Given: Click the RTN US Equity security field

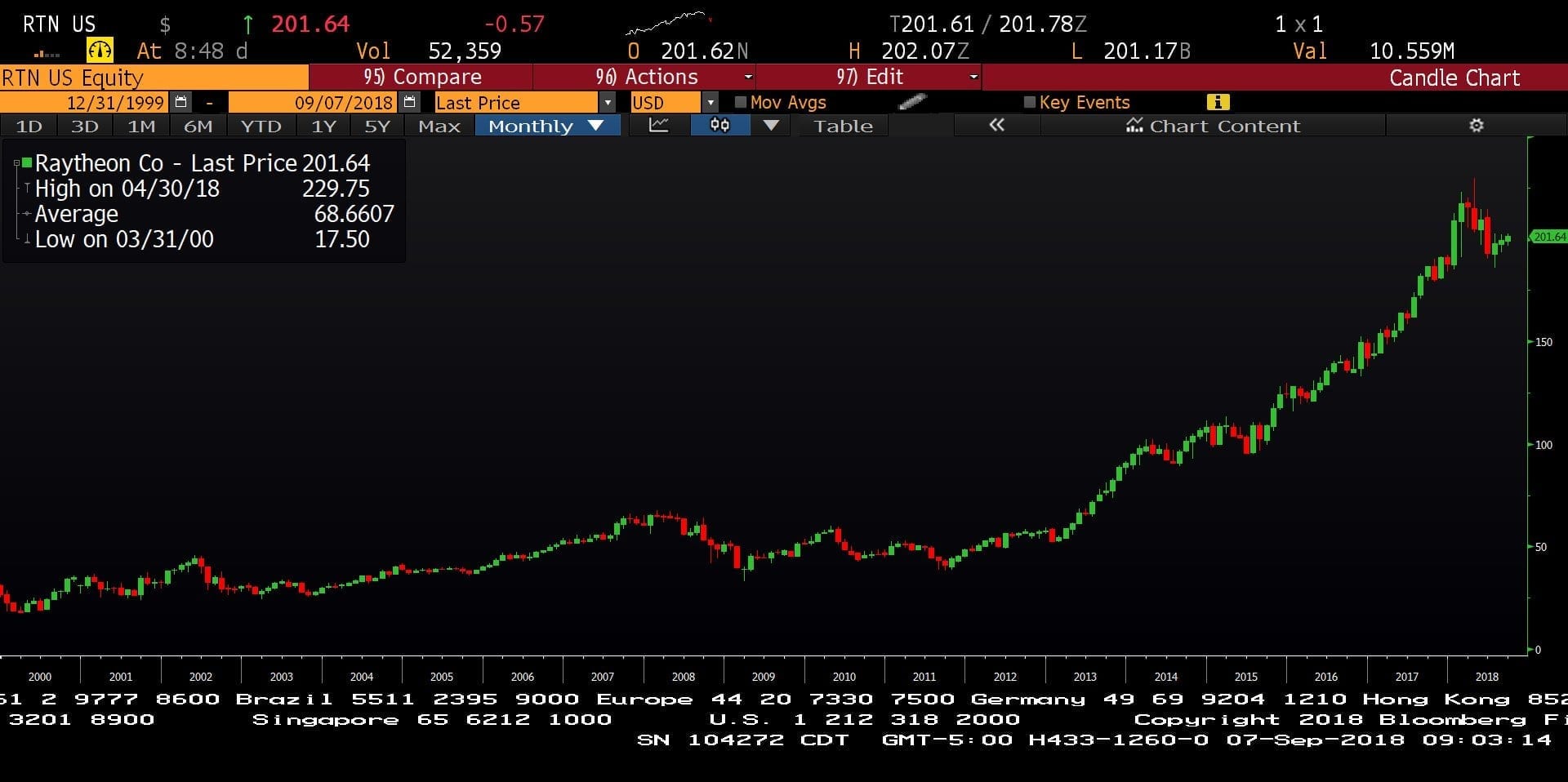Looking at the screenshot, I should (154, 78).
